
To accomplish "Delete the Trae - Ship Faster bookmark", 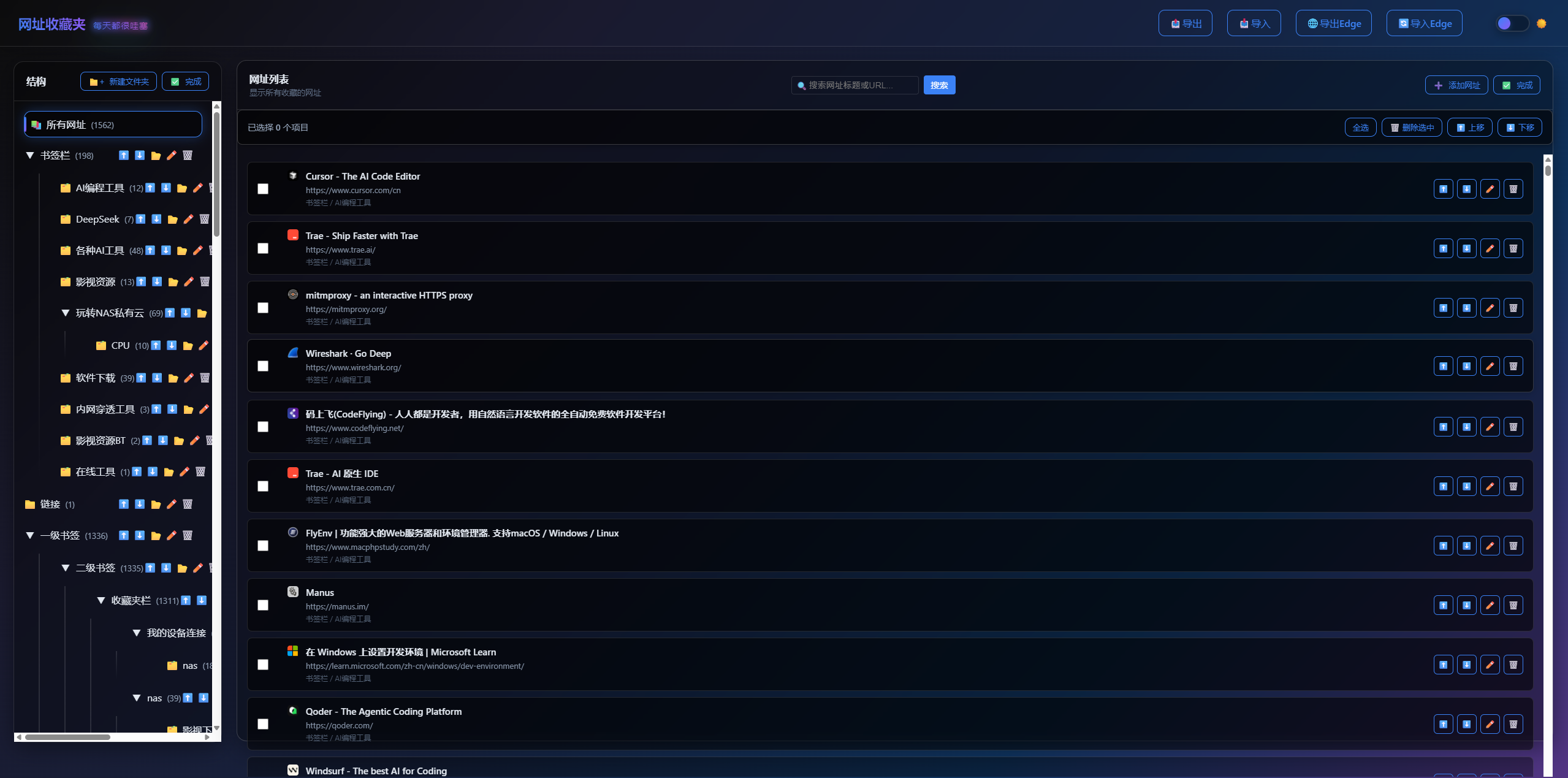I will 1513,248.
